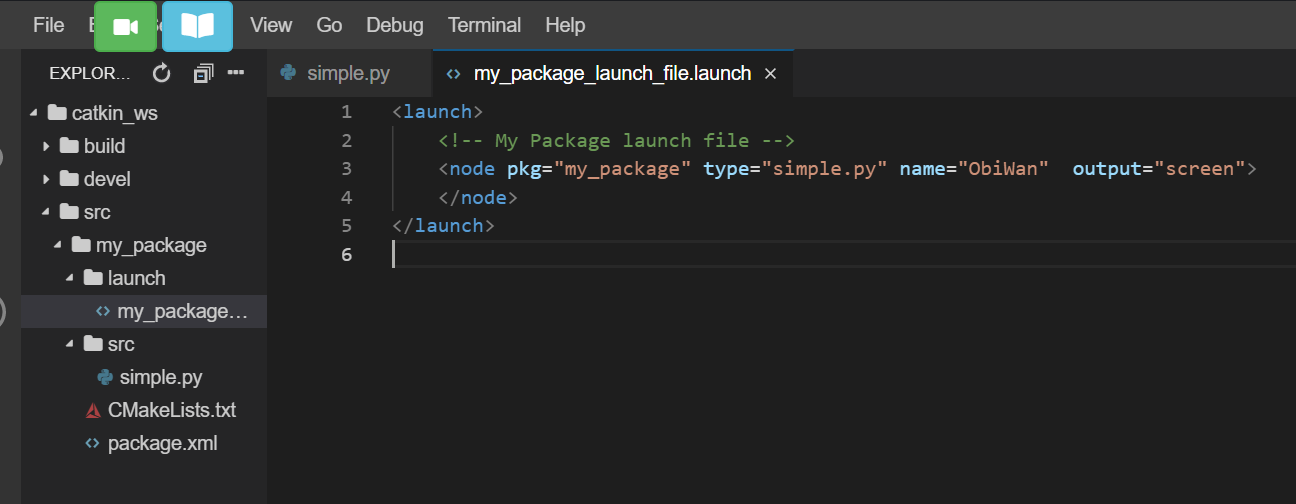Select the devel folder
Screen dimensions: 1296x504
coord(144,179)
